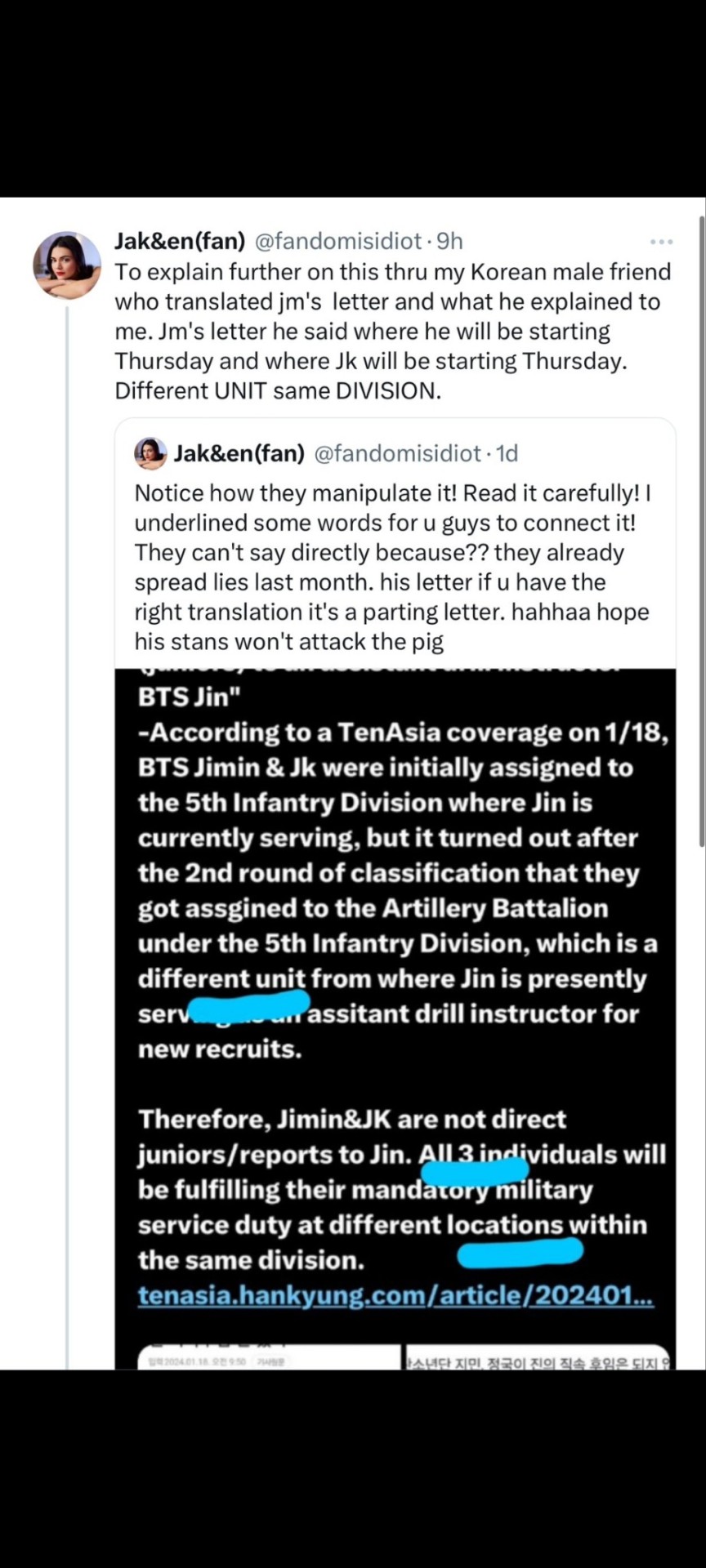Click the 9h timestamp of the top tweet
Screen dimensions: 706x1568
(x=450, y=241)
